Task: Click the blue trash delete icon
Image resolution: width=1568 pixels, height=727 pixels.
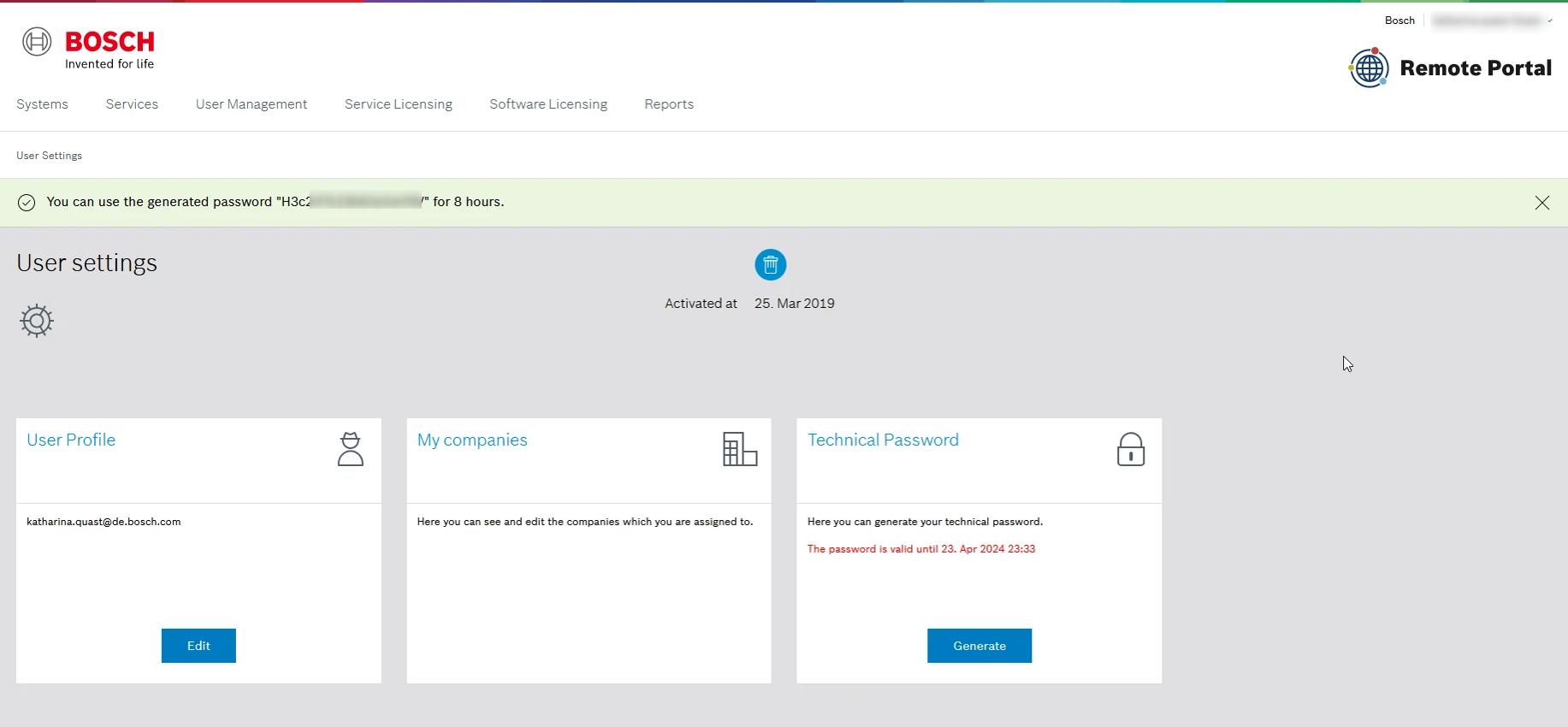Action: click(x=770, y=265)
